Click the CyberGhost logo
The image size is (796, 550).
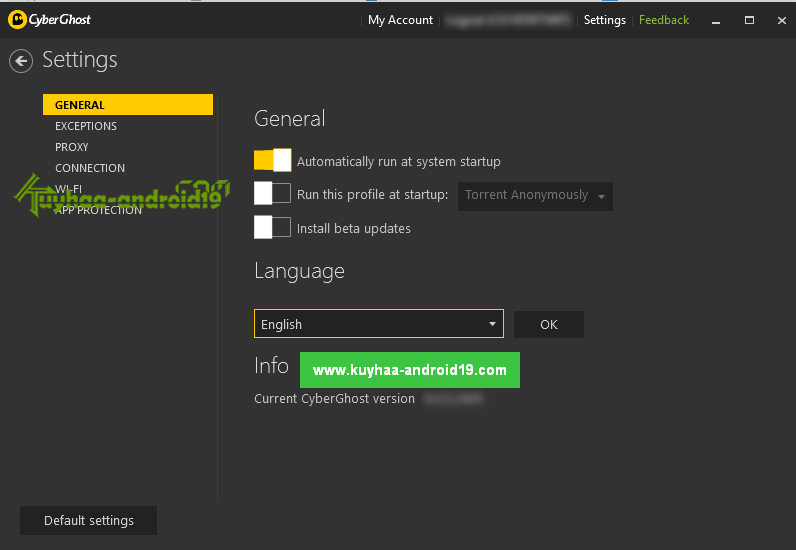point(49,20)
